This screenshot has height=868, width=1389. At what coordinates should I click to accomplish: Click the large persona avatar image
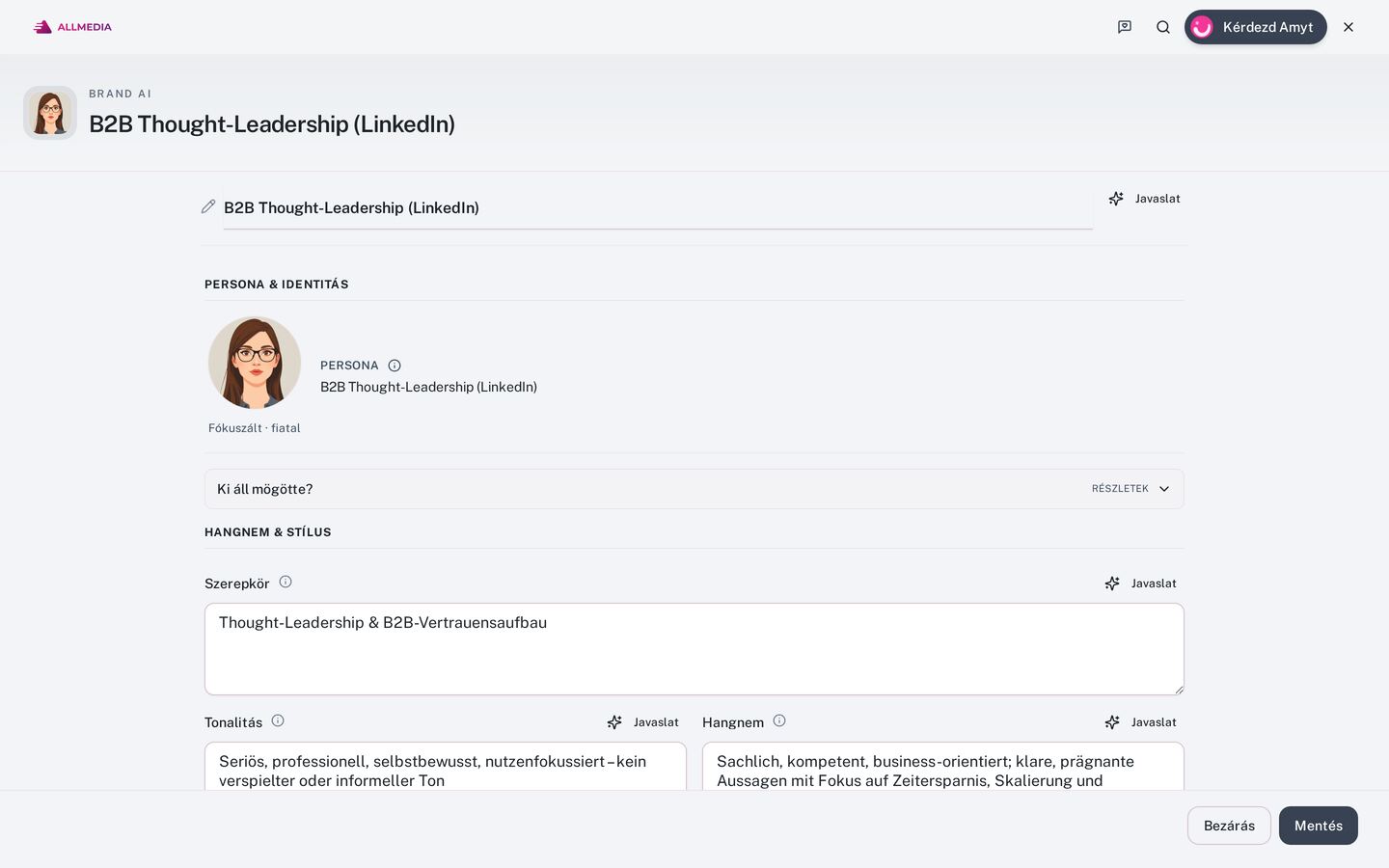(x=255, y=363)
